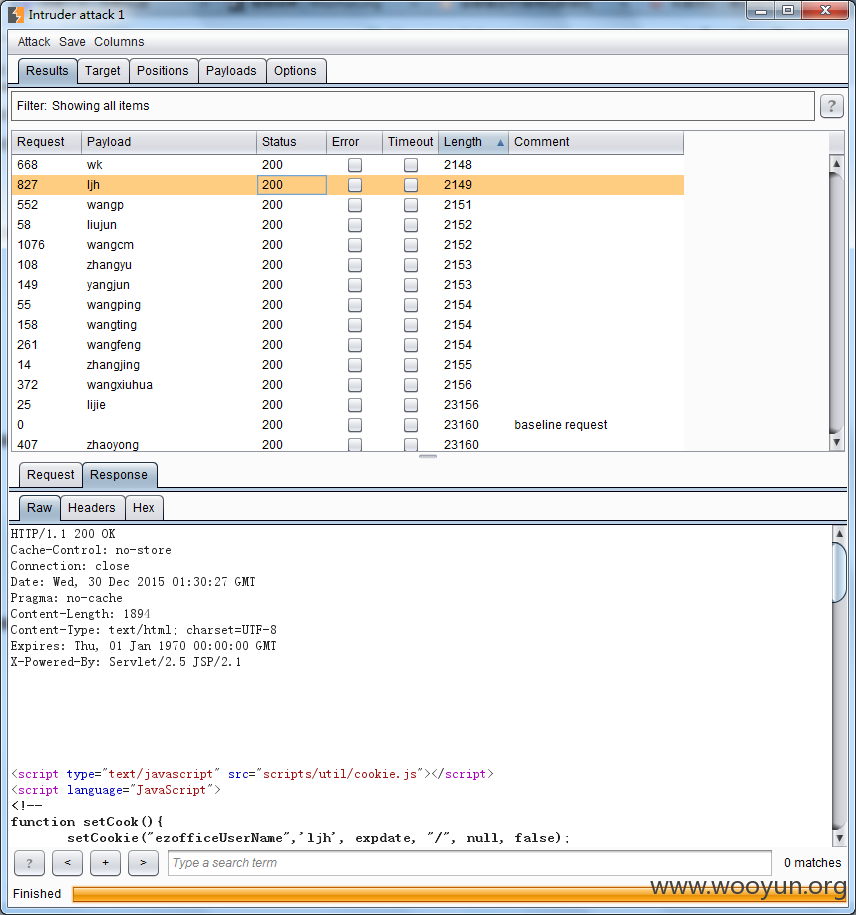The height and width of the screenshot is (915, 856).
Task: Click the 2149 length cell
Action: click(x=473, y=185)
